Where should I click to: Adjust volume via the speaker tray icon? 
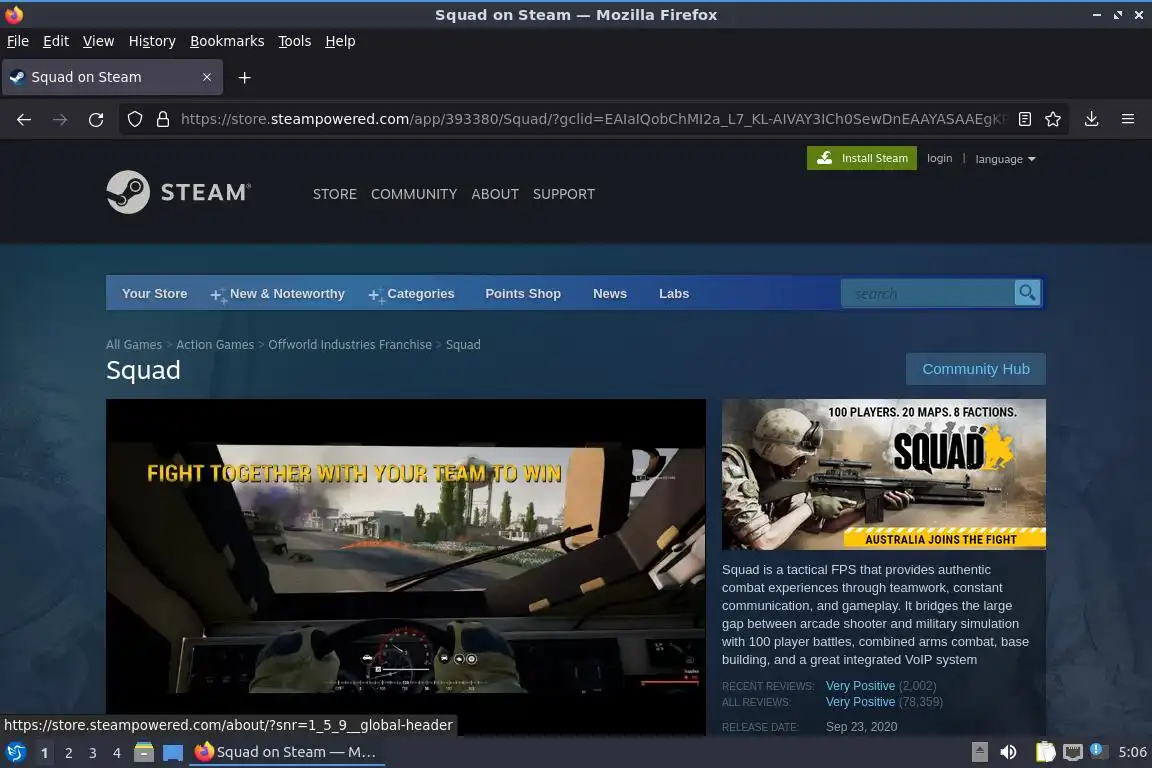[x=1009, y=752]
